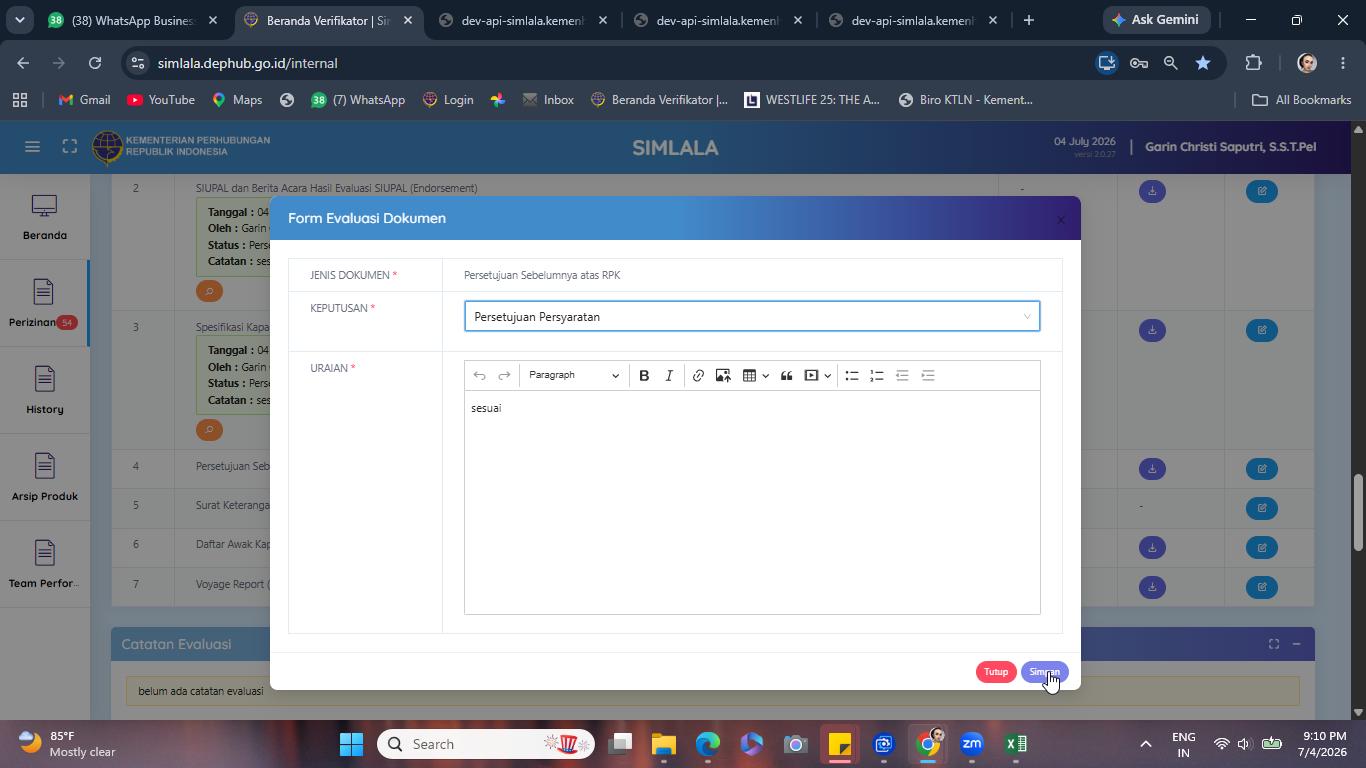The height and width of the screenshot is (768, 1366).
Task: Click the Tutup button
Action: pos(996,672)
